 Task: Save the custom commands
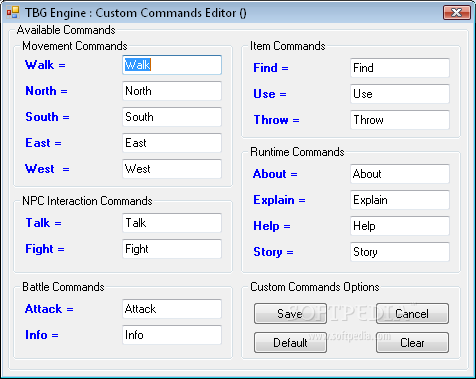290,313
